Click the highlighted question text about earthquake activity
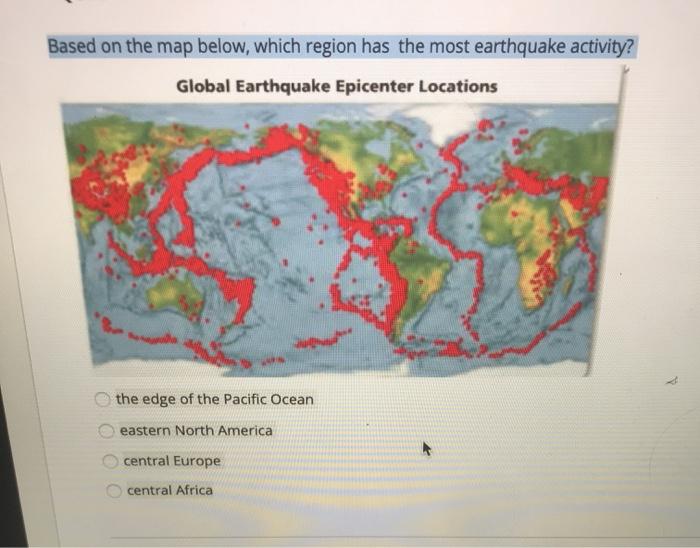700x548 pixels. tap(342, 46)
